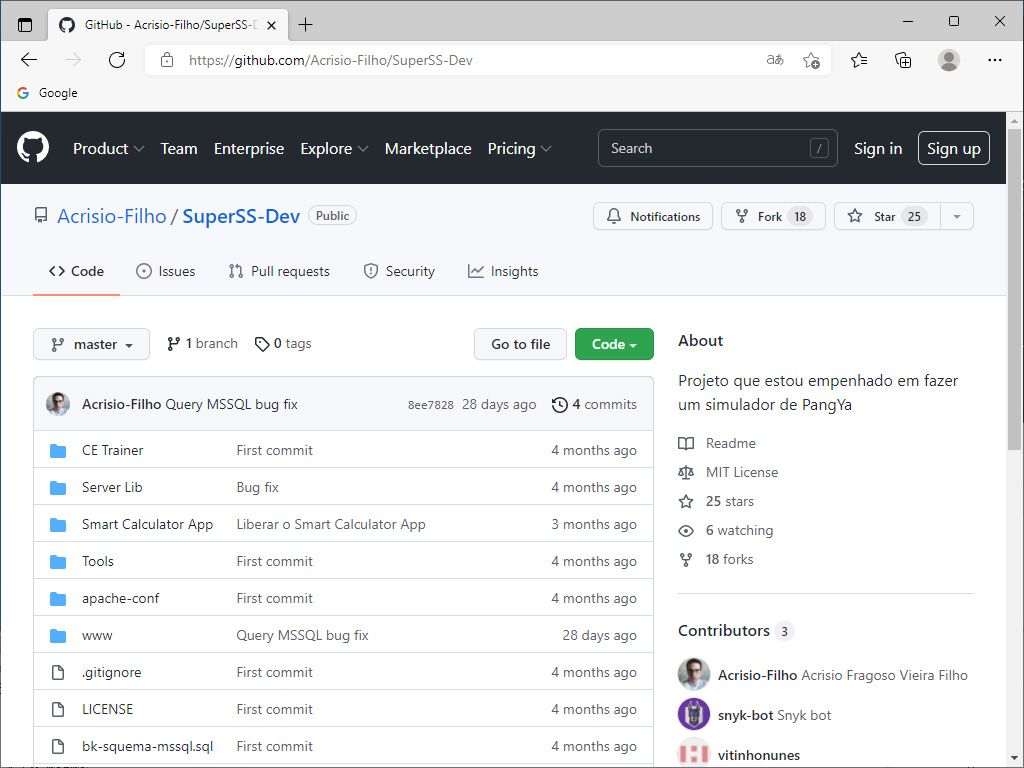Open the green Code dropdown button
1024x768 pixels.
[x=614, y=344]
